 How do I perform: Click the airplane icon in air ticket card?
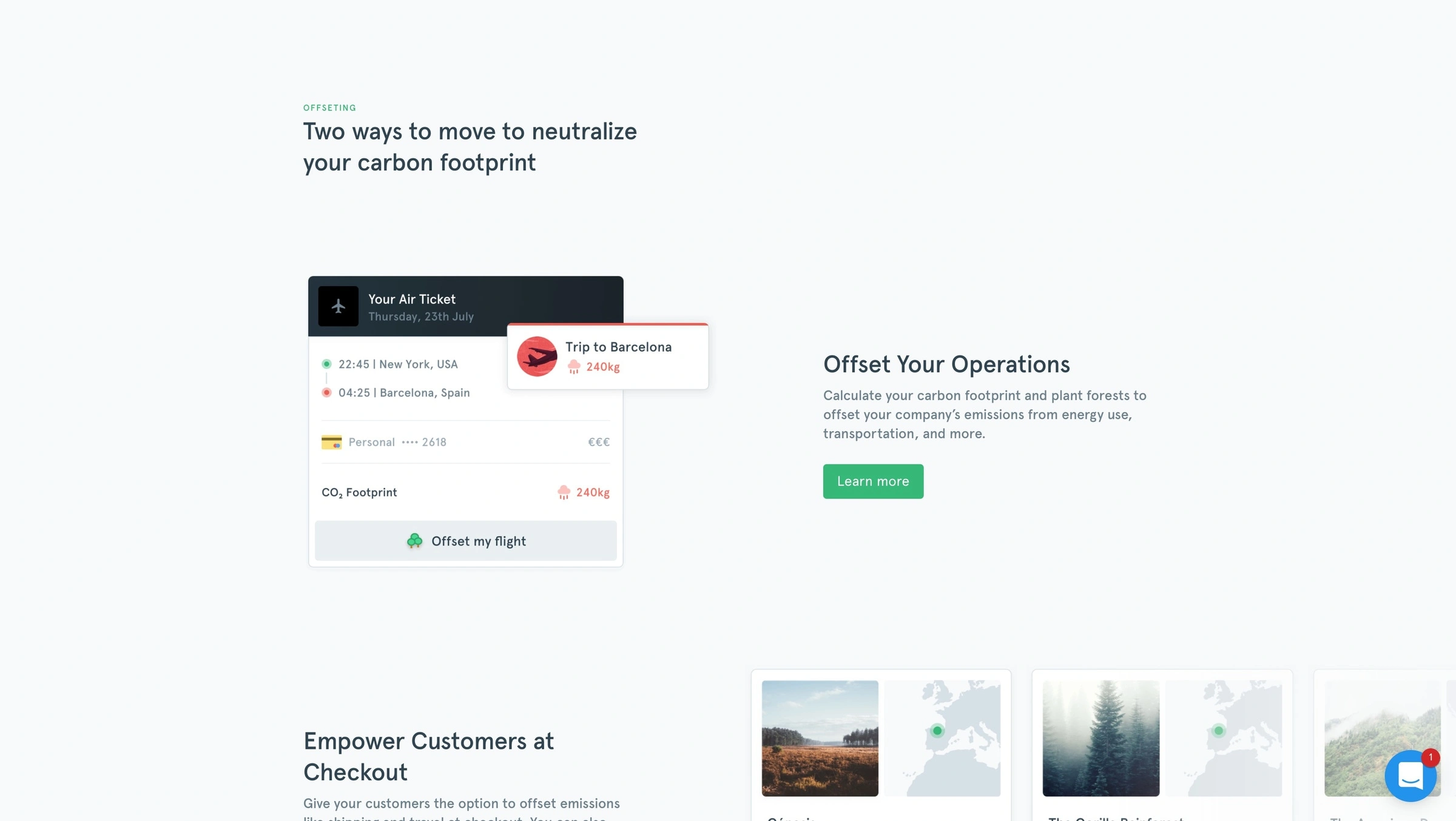click(338, 306)
